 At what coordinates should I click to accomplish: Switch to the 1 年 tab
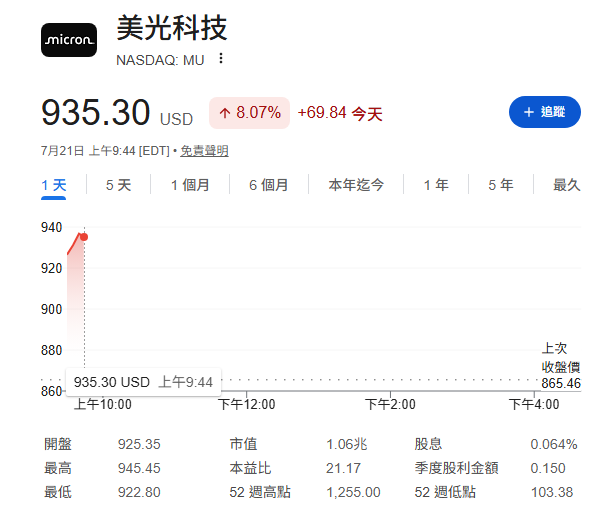click(x=436, y=185)
